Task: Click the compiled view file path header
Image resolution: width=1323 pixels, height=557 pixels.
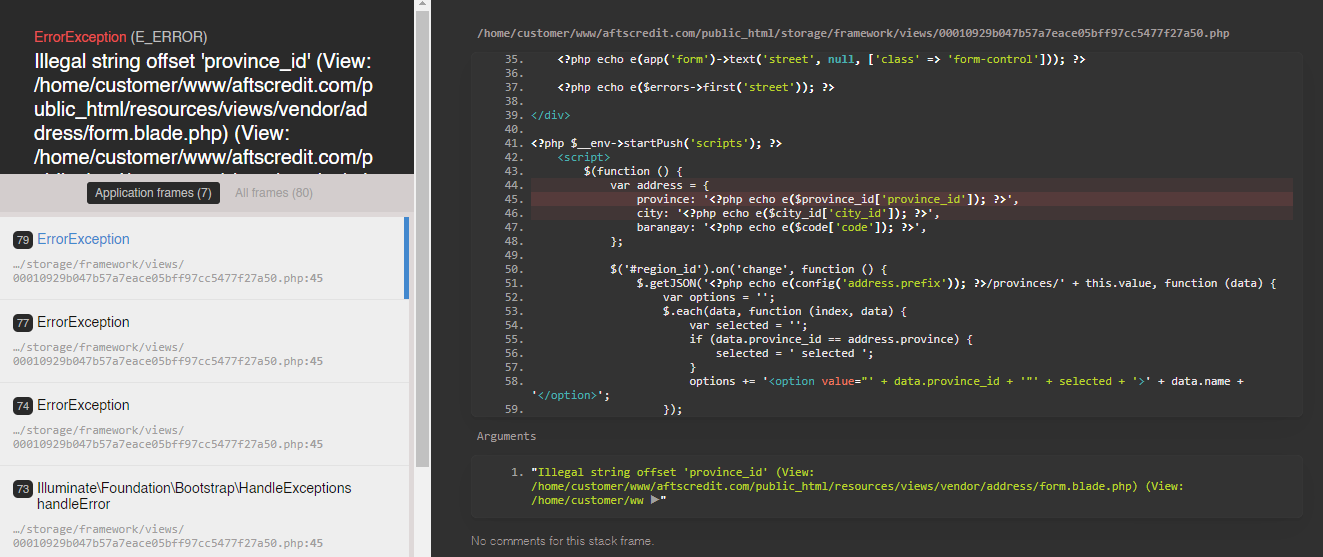Action: coord(852,34)
